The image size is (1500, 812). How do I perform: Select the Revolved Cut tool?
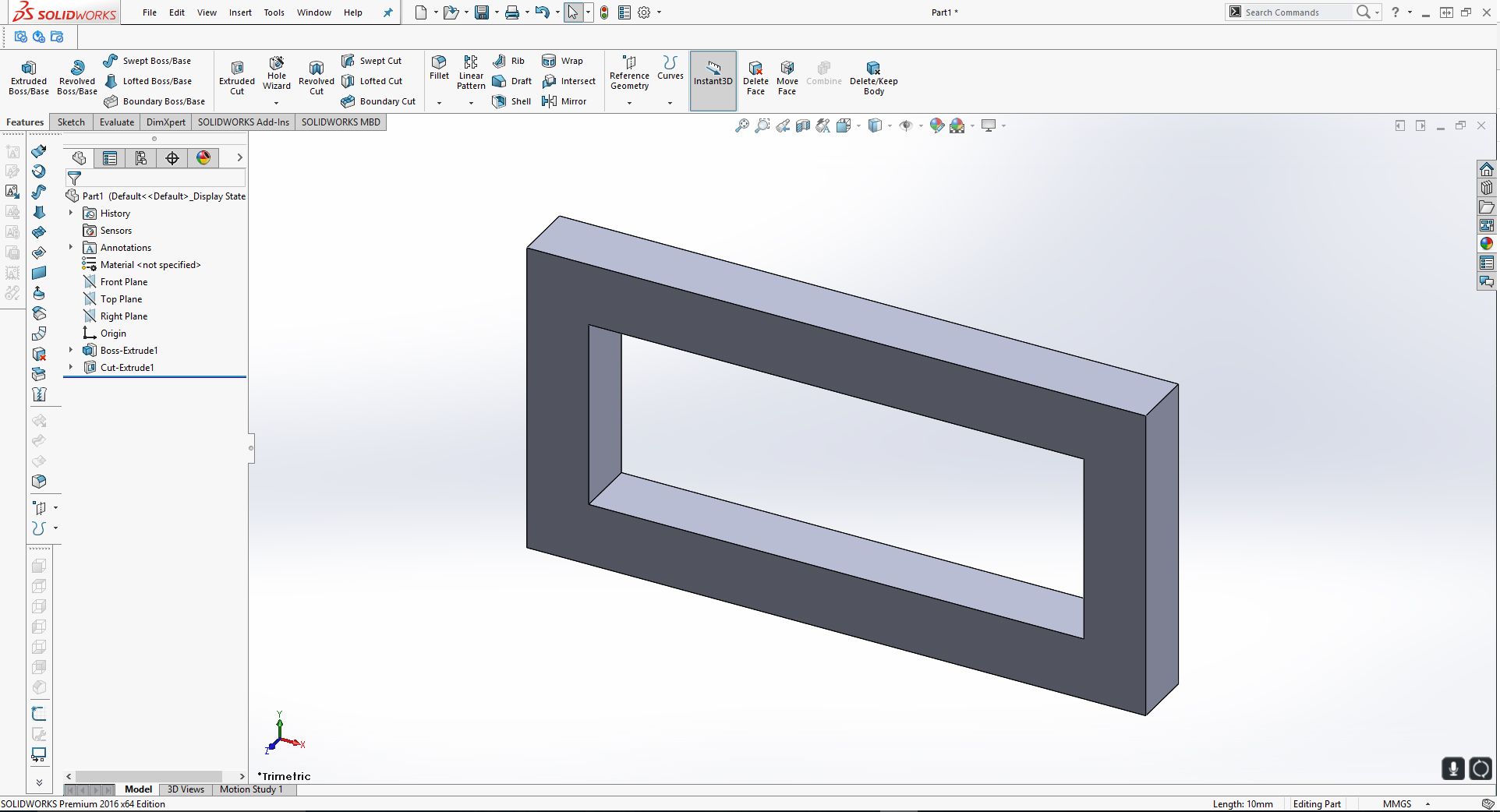click(317, 78)
